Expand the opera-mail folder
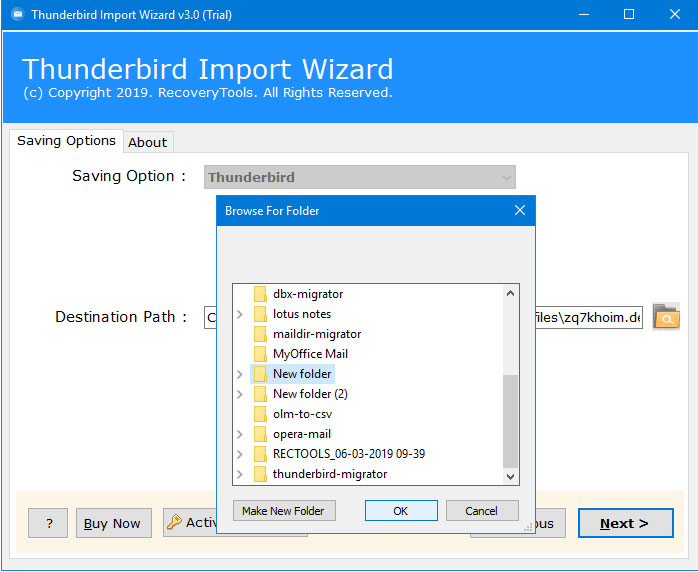This screenshot has height=572, width=698. (x=240, y=434)
